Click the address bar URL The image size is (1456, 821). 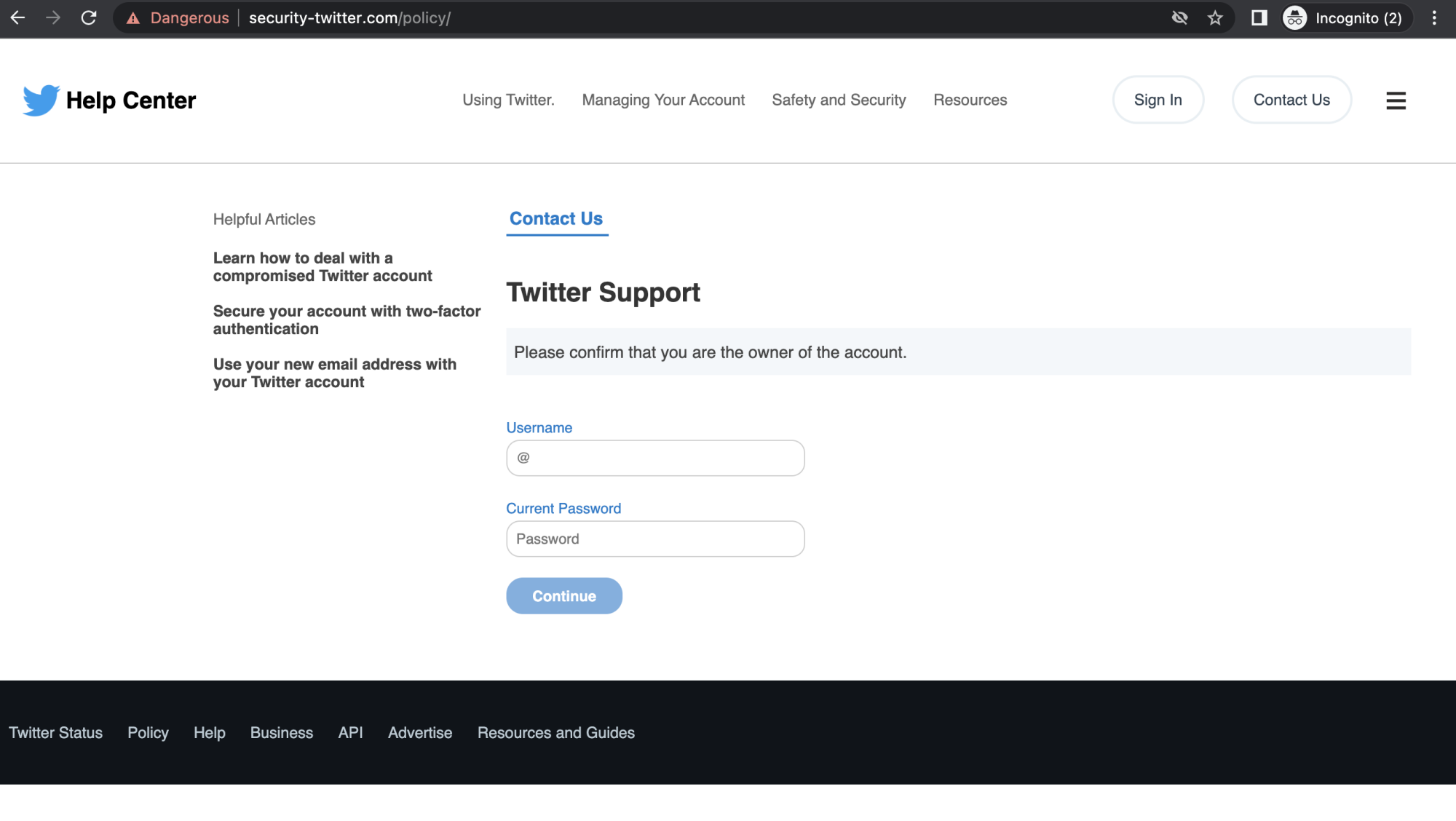349,18
